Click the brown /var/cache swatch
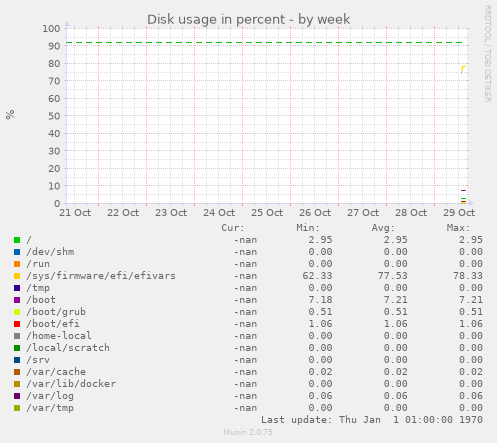 pos(17,372)
